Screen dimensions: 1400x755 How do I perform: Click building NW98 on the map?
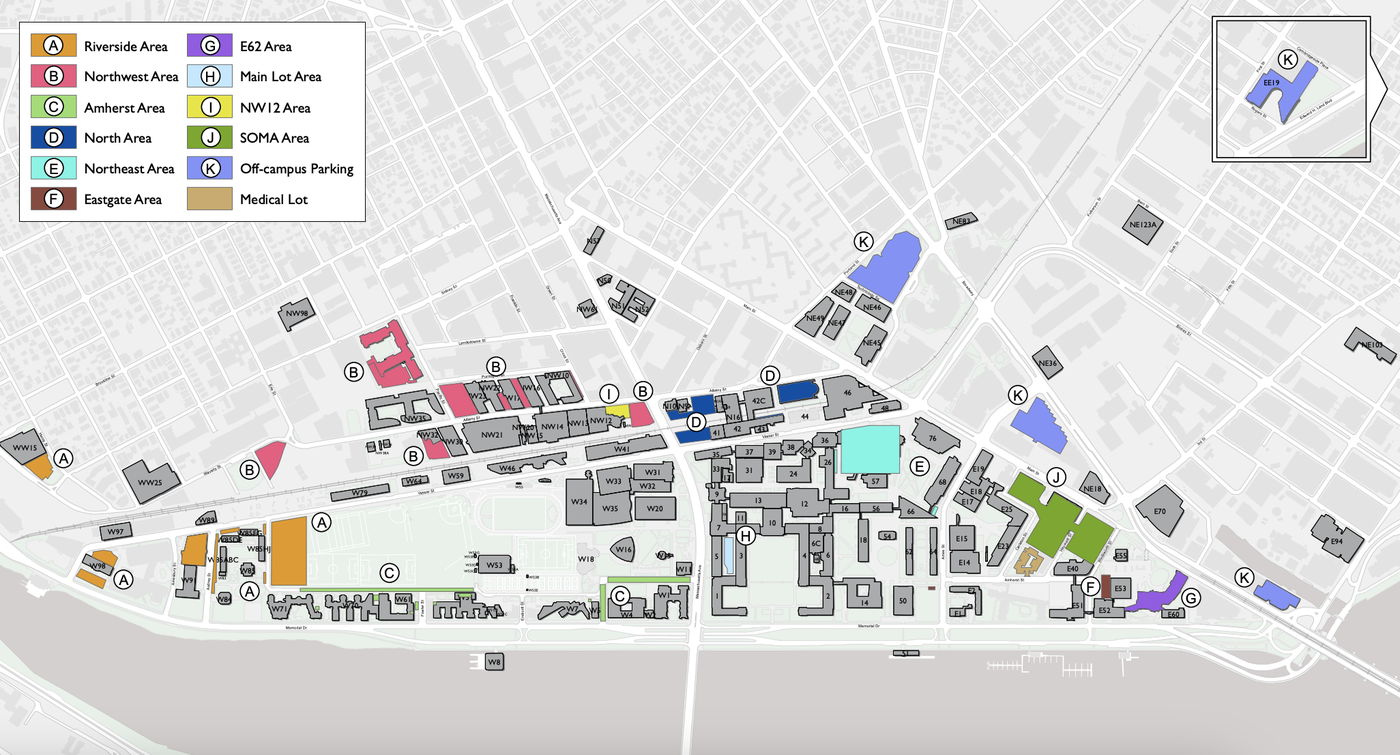pyautogui.click(x=297, y=313)
